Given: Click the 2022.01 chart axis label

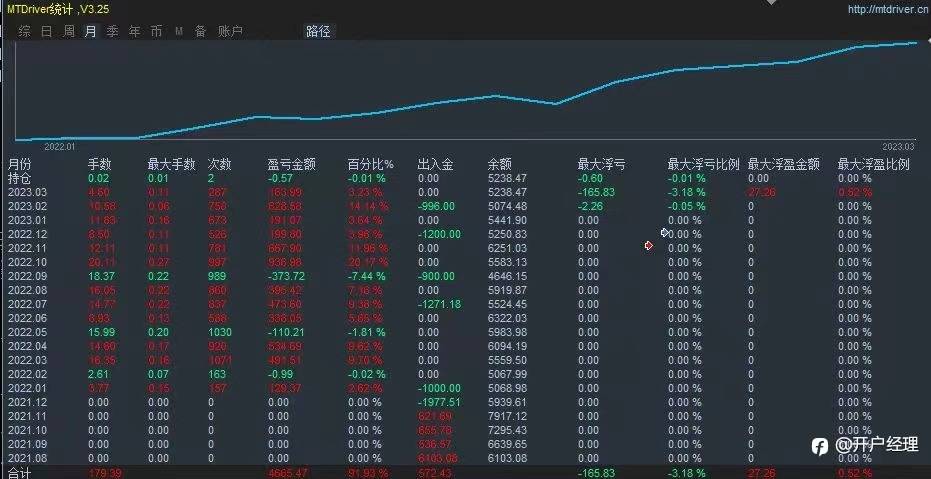Looking at the screenshot, I should (60, 147).
